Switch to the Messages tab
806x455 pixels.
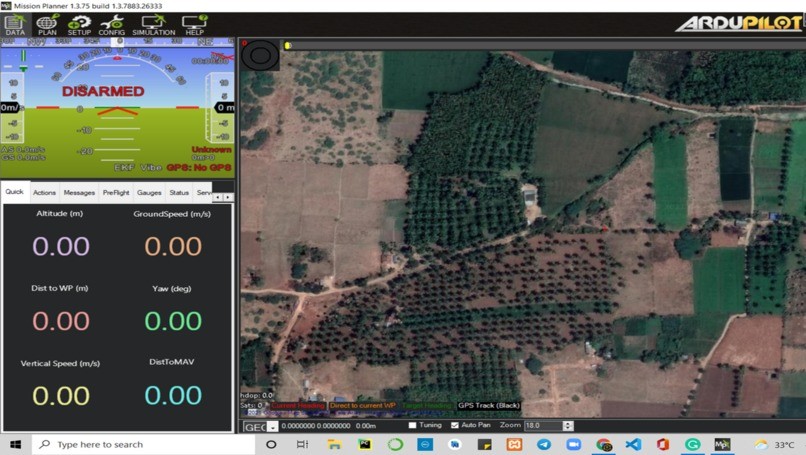click(79, 192)
